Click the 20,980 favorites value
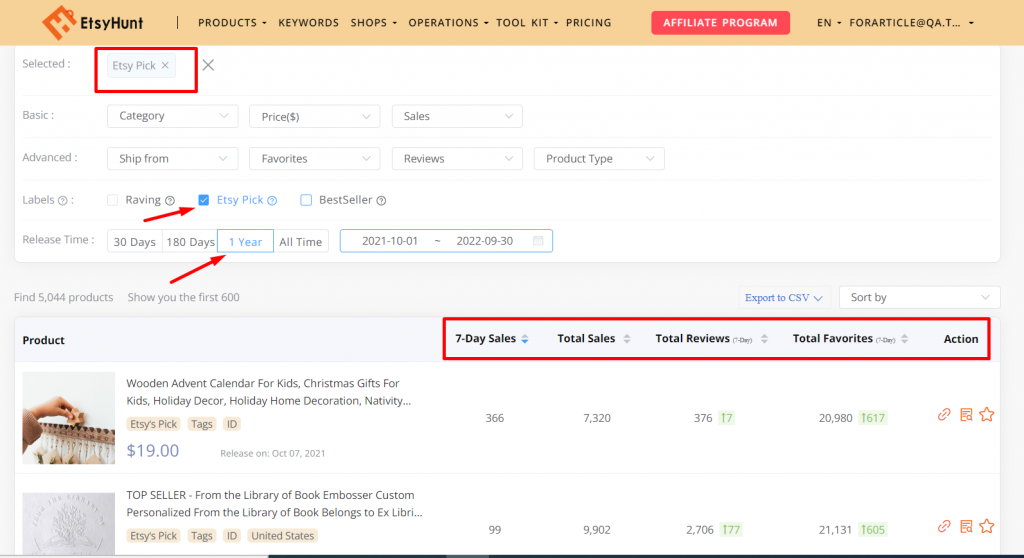Viewport: 1024px width, 558px height. (835, 418)
